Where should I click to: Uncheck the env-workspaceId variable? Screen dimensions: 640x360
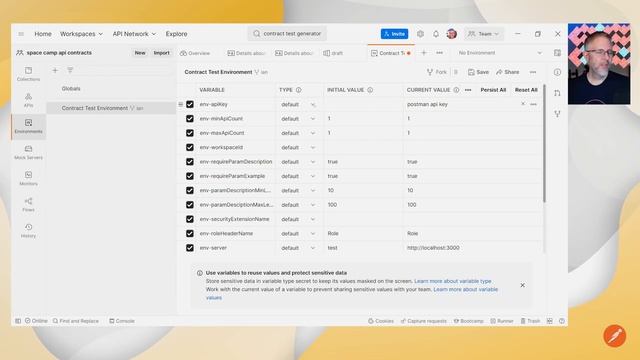[x=190, y=147]
